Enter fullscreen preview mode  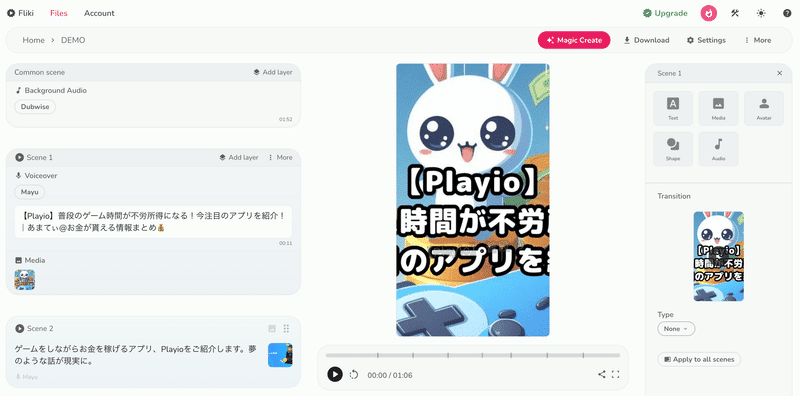tap(615, 375)
